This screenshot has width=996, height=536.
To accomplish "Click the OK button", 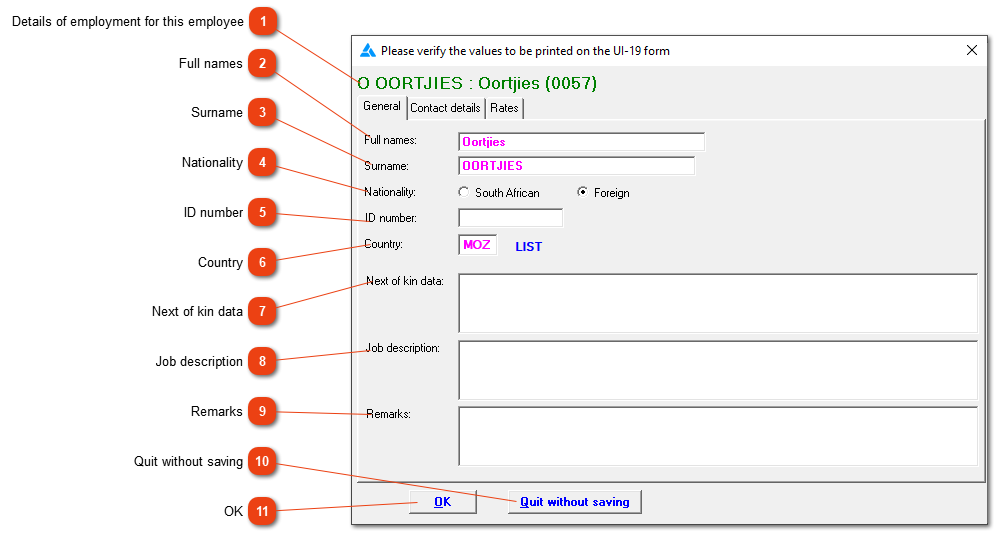I will tap(443, 502).
